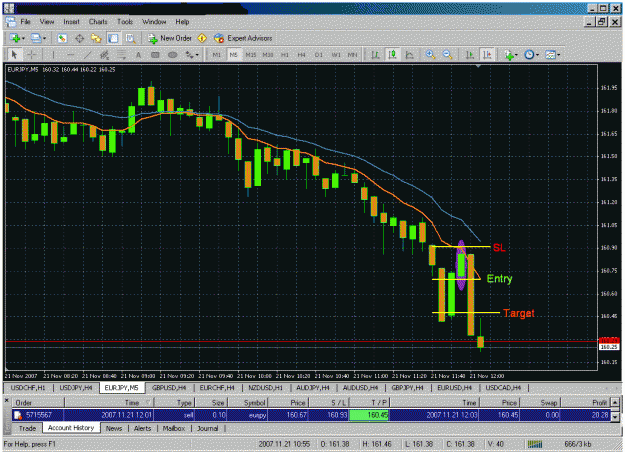Select the Equidistant Channel tool
Viewport: 625px width, 452px height.
pos(104,55)
